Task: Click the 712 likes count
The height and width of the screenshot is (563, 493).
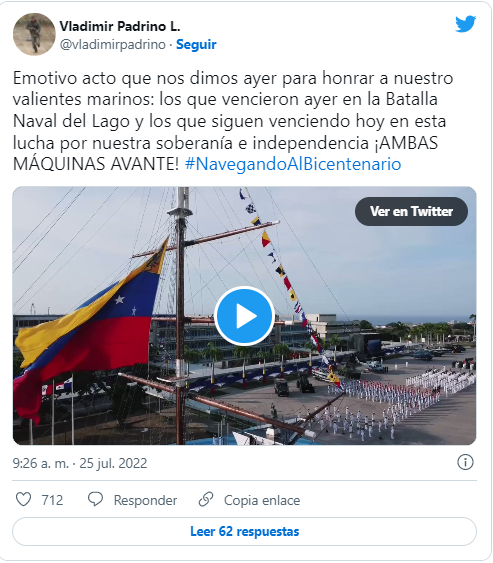Action: (x=52, y=500)
